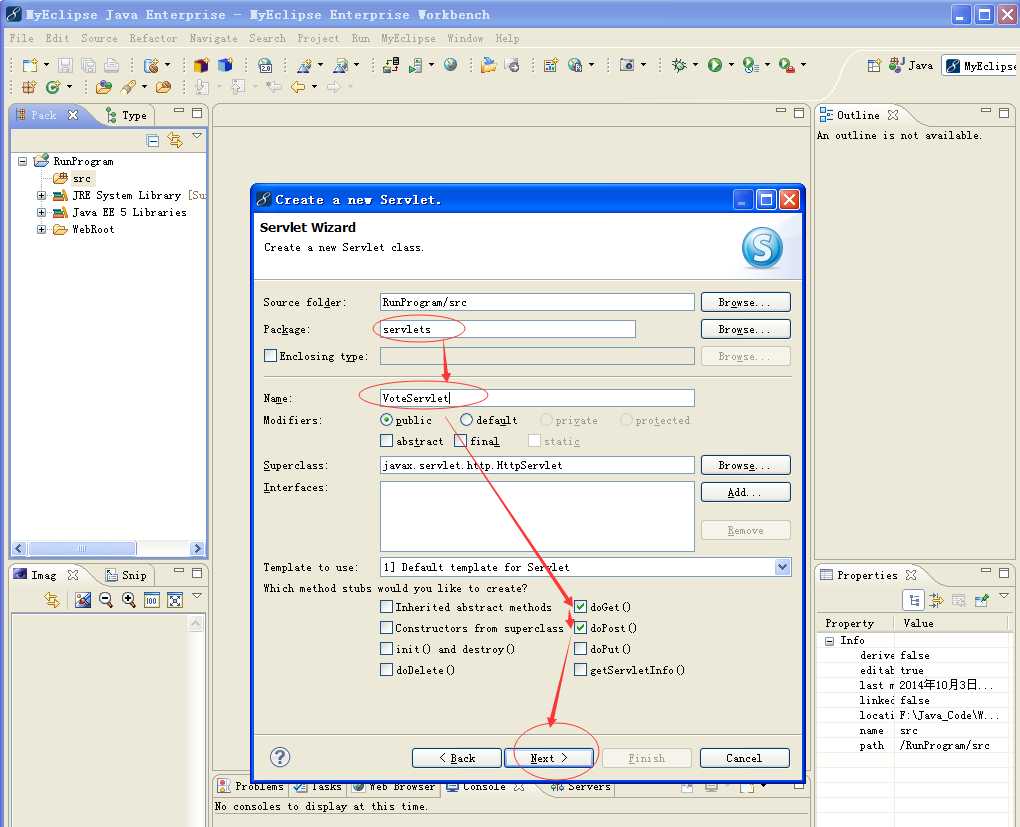
Task: Click Collapse All in Package Explorer
Action: (153, 140)
